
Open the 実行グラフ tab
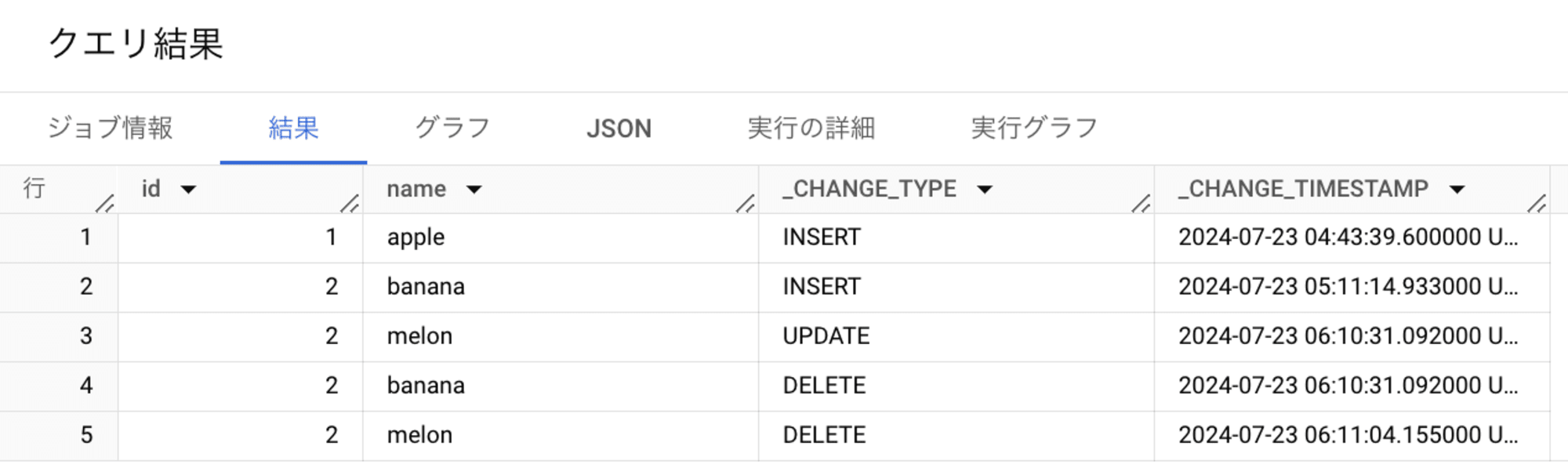pos(1034,128)
